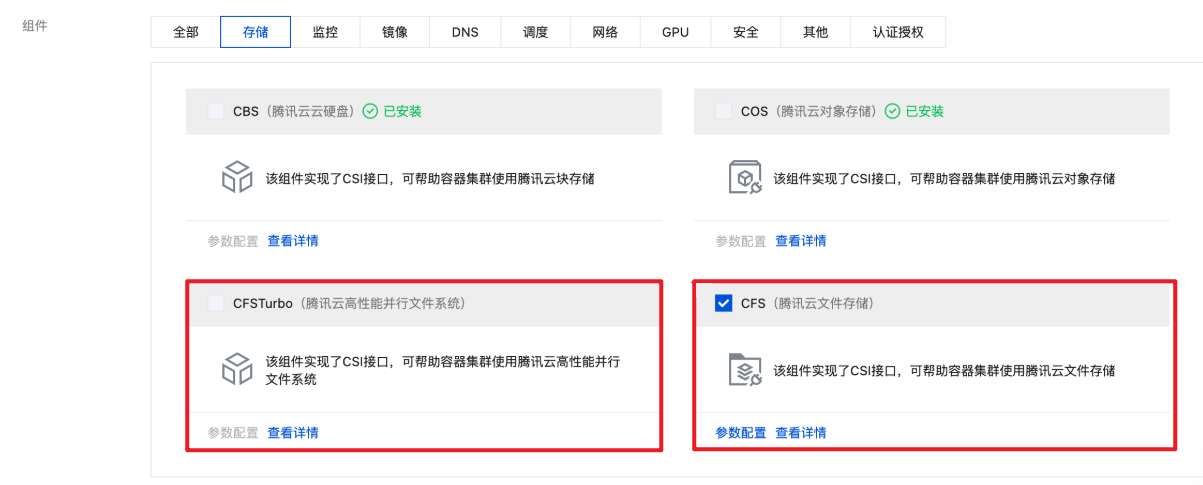Switch to the 全部 tab
Image resolution: width=1203 pixels, height=485 pixels.
click(x=186, y=32)
